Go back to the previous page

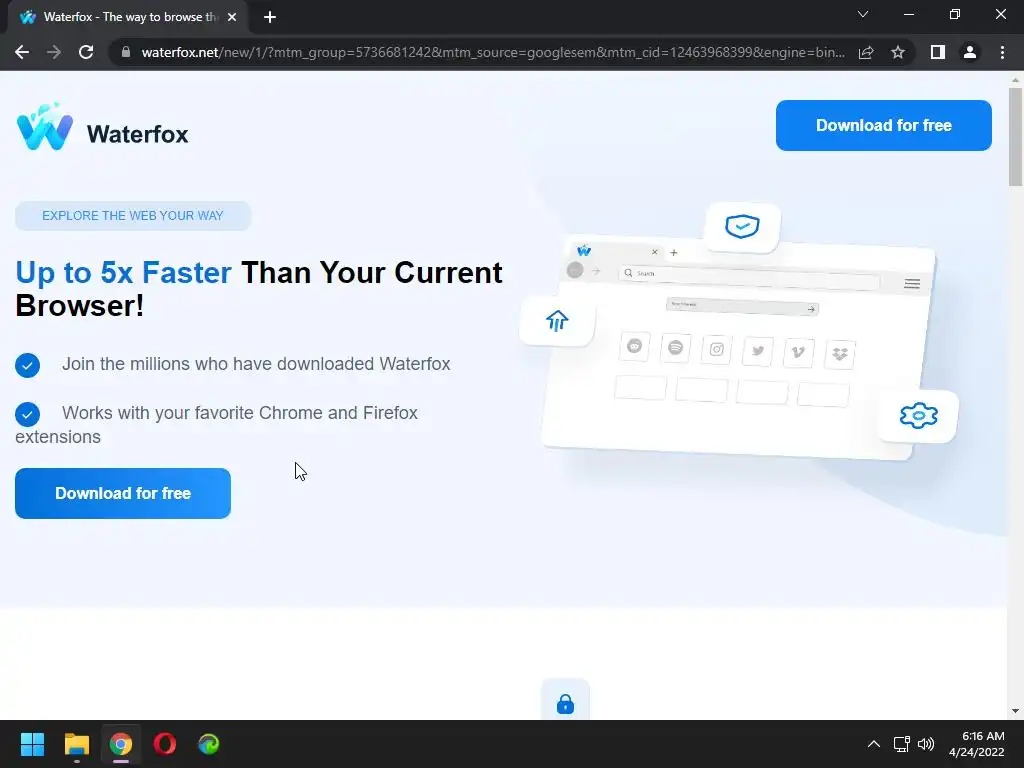click(x=22, y=52)
